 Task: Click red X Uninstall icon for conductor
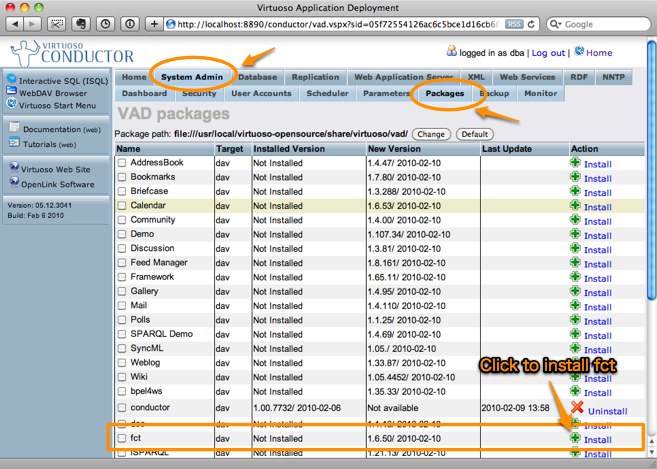[577, 408]
